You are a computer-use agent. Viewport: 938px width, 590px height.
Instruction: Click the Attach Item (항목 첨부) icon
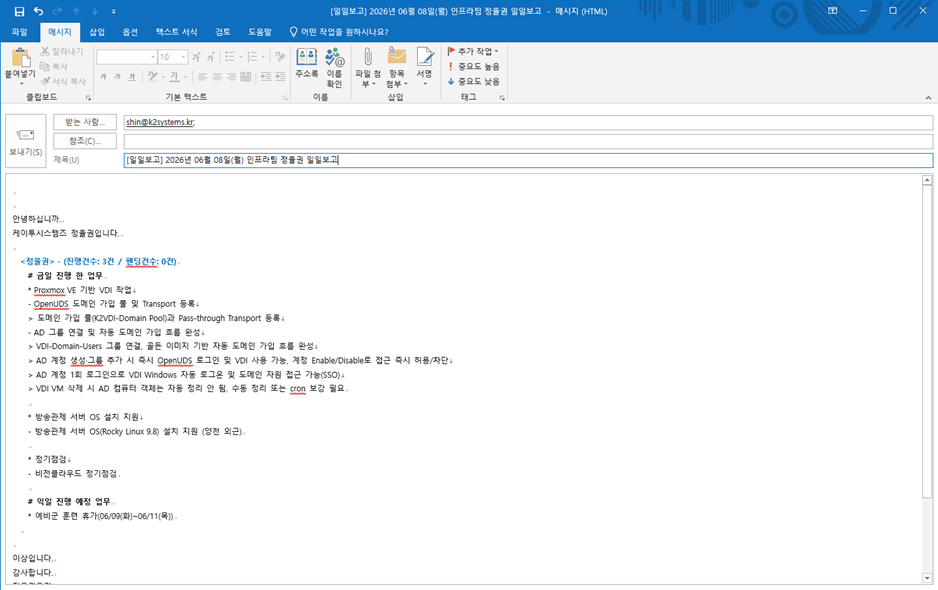[x=397, y=68]
